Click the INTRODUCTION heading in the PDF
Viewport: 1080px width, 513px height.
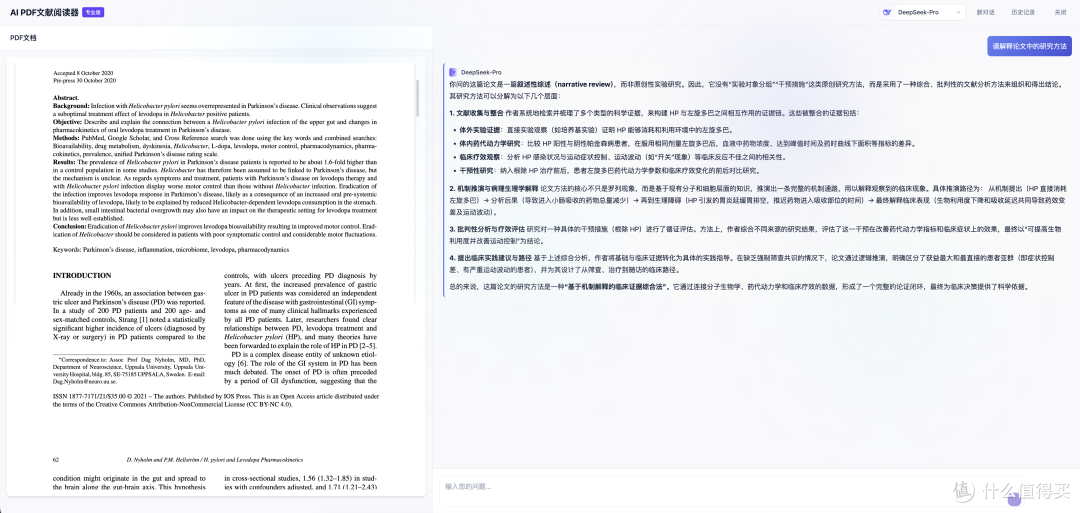(82, 275)
